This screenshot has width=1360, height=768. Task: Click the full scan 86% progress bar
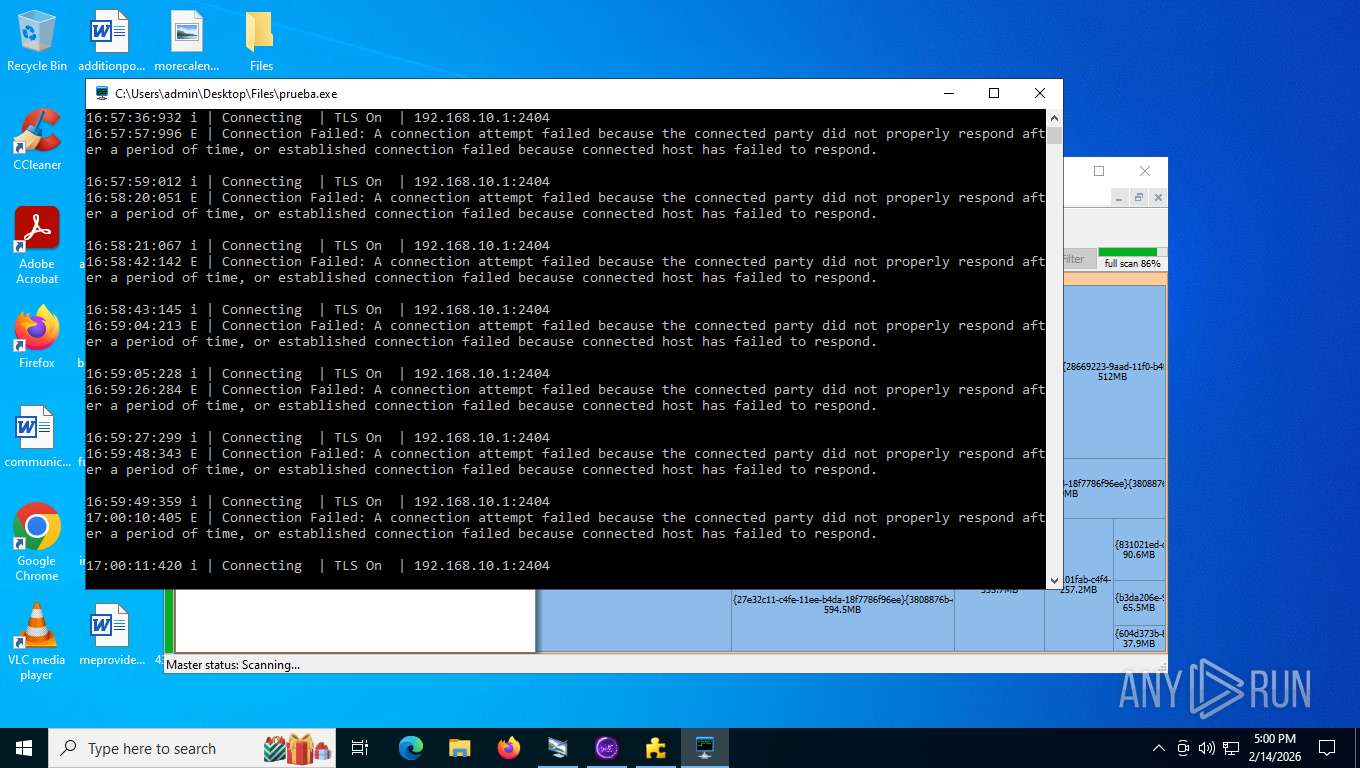click(x=1132, y=258)
